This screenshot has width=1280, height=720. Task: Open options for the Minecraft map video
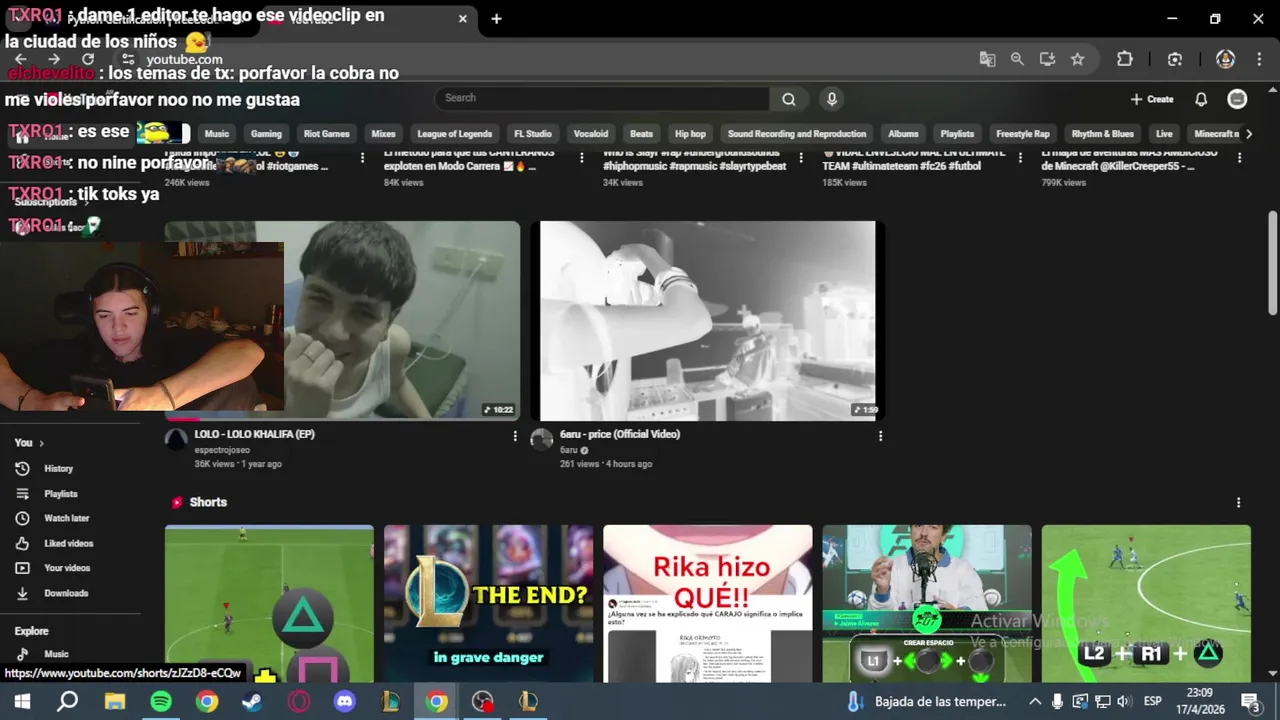(x=1239, y=158)
